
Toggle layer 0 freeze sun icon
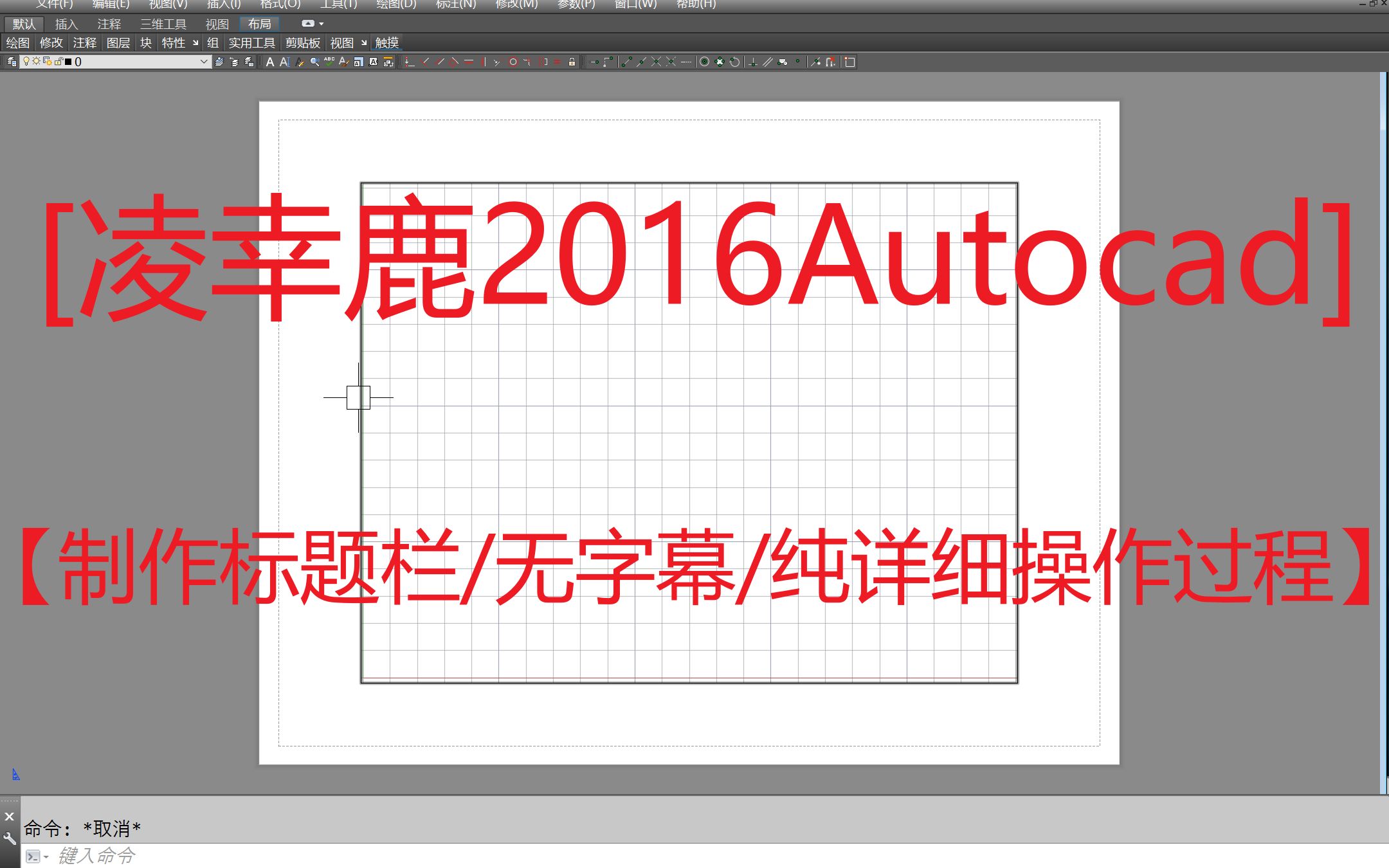pyautogui.click(x=37, y=62)
